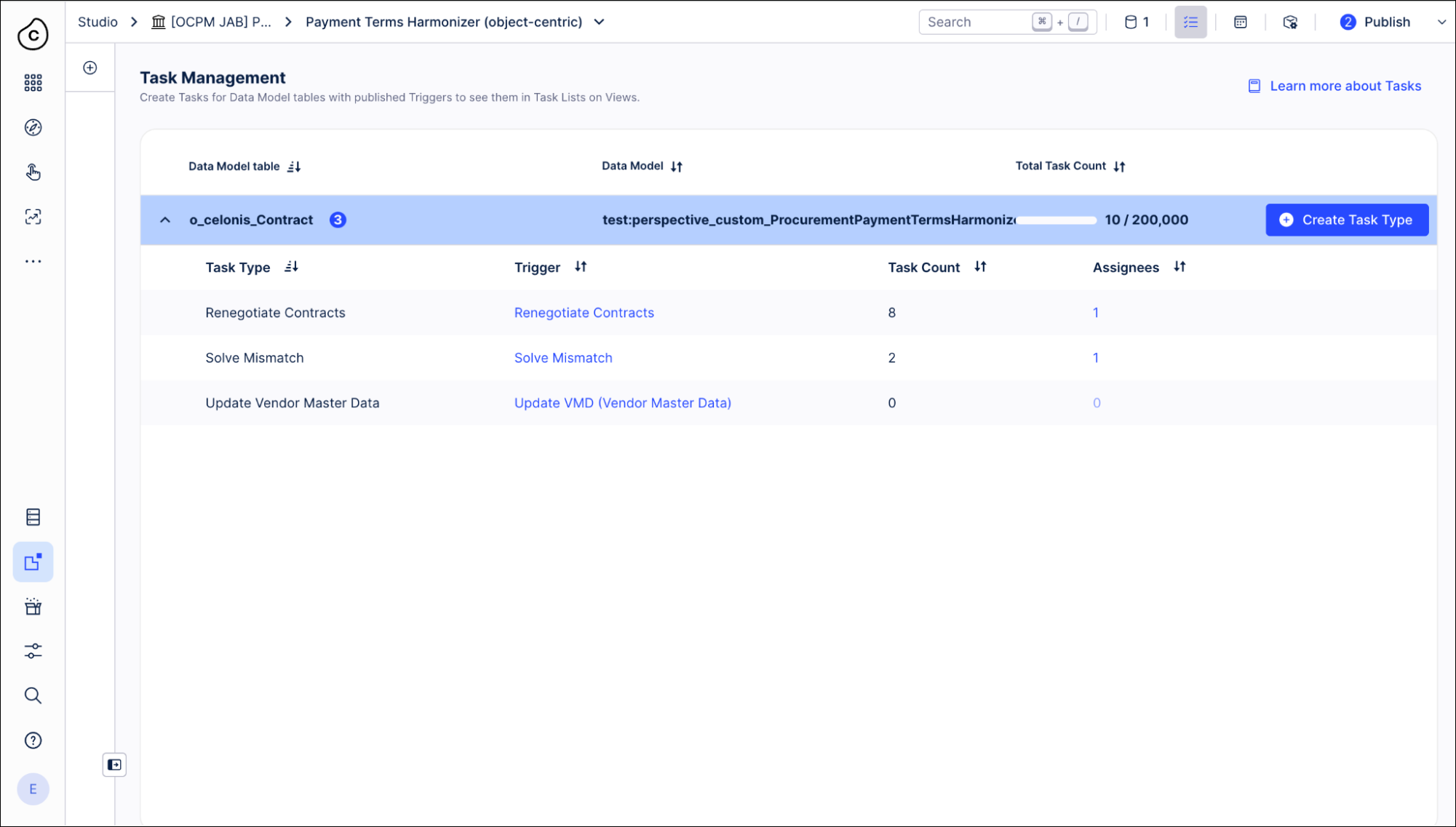
Task: Click the plus add icon in left panel
Action: [x=90, y=68]
